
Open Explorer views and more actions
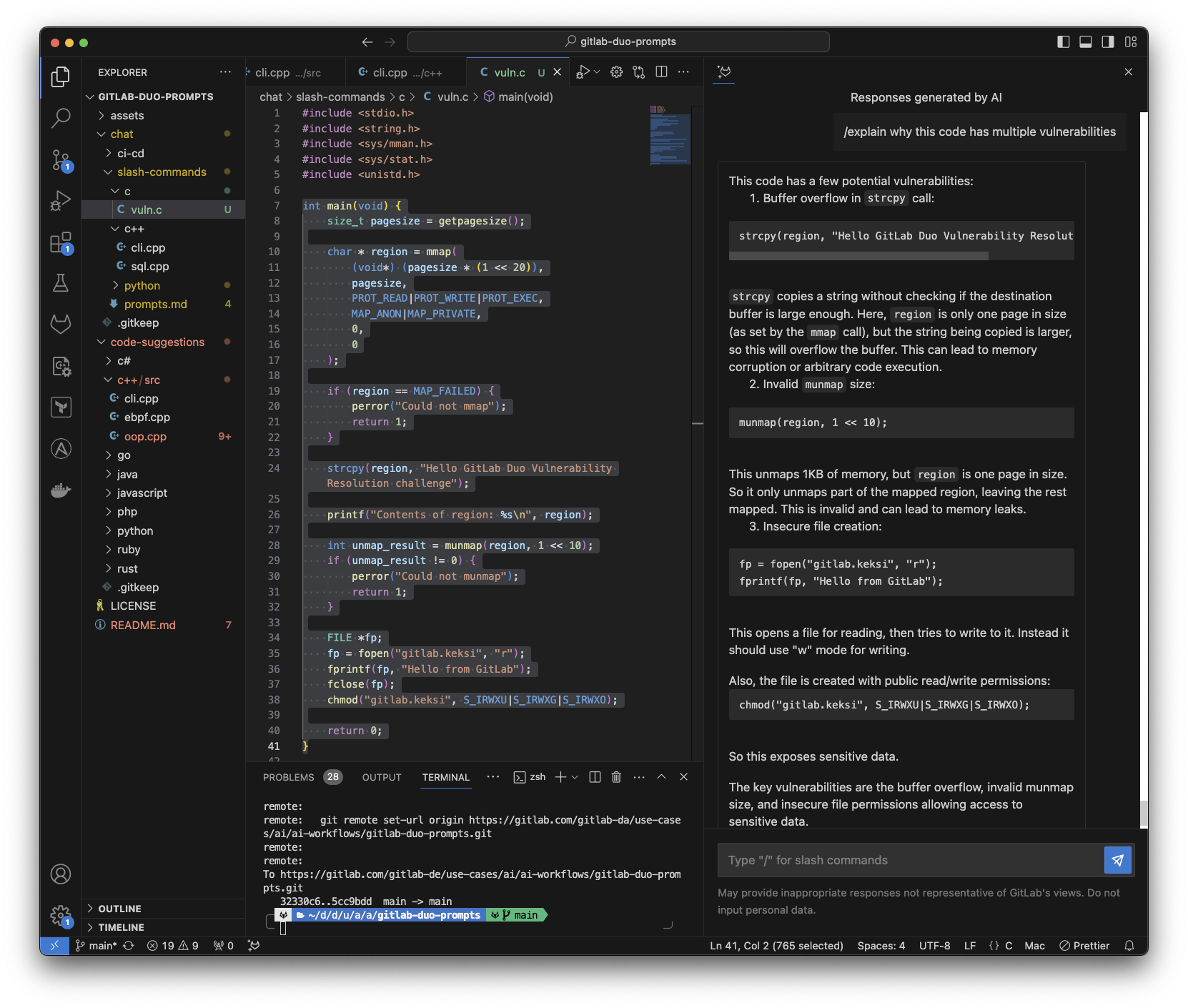[x=225, y=72]
